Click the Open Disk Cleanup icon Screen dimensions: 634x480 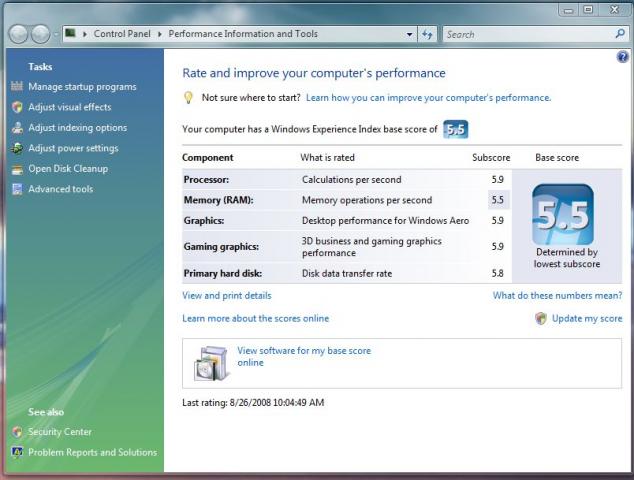coord(17,169)
